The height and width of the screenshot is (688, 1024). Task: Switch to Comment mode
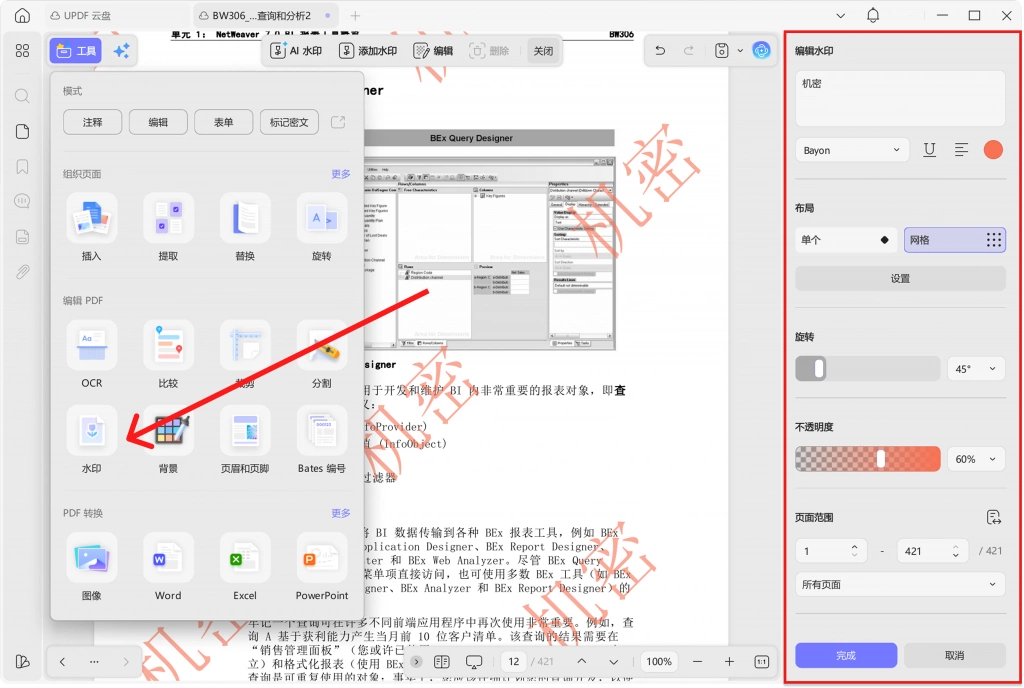click(x=93, y=122)
